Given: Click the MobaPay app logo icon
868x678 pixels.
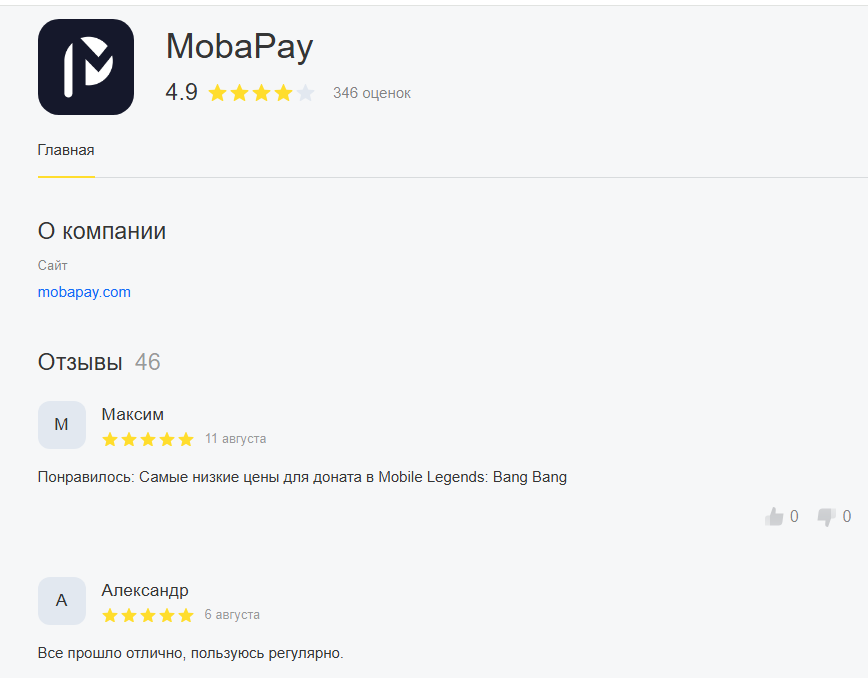Looking at the screenshot, I should click(x=86, y=67).
